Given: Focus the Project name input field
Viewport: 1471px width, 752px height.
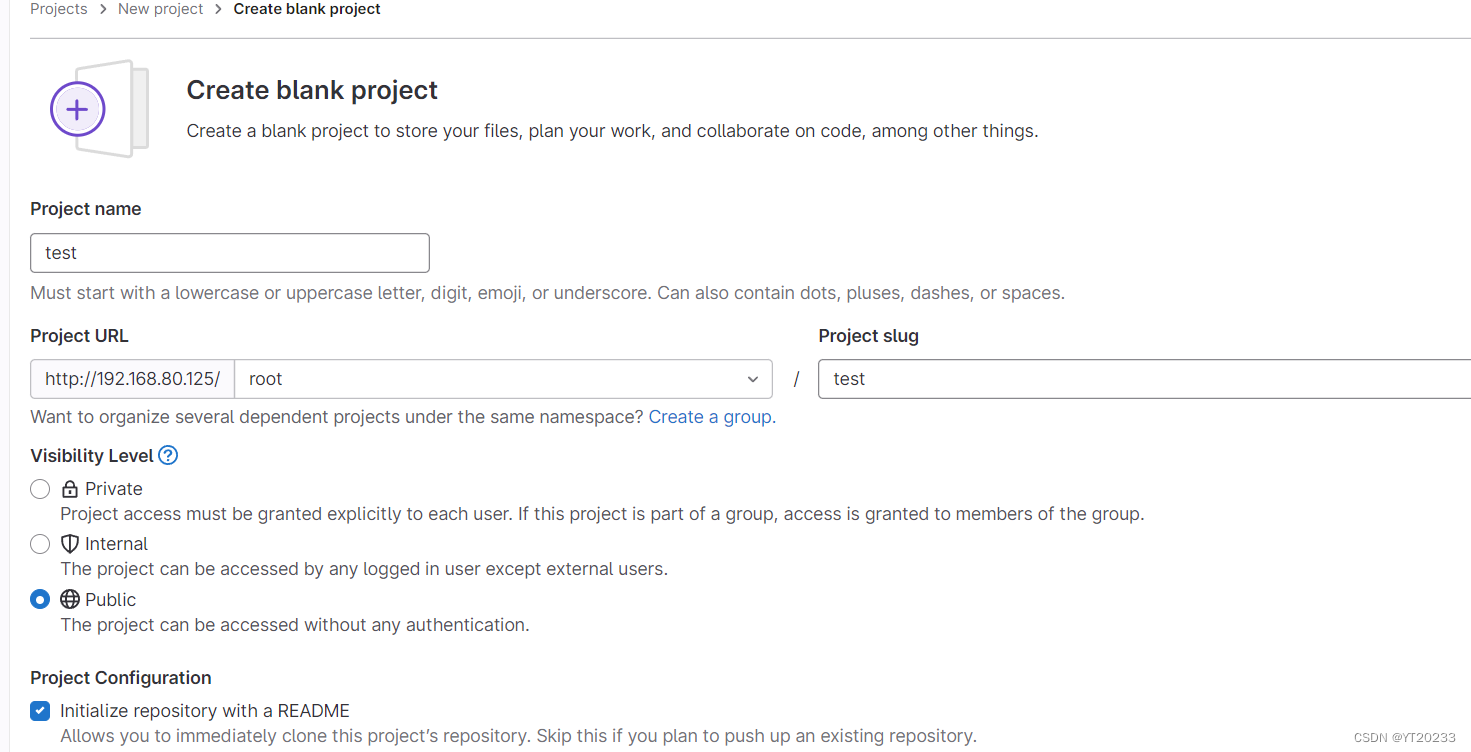Looking at the screenshot, I should pyautogui.click(x=230, y=253).
